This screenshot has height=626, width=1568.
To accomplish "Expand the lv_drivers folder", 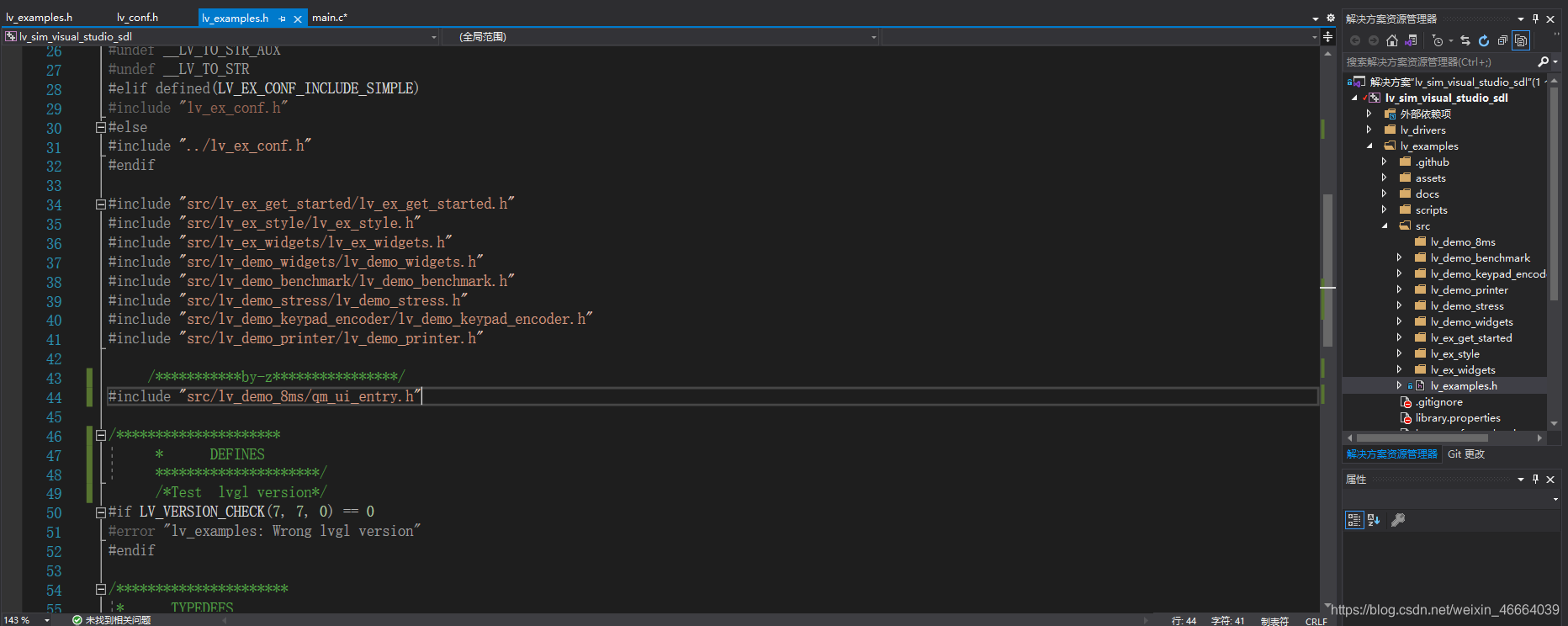I will [1369, 130].
